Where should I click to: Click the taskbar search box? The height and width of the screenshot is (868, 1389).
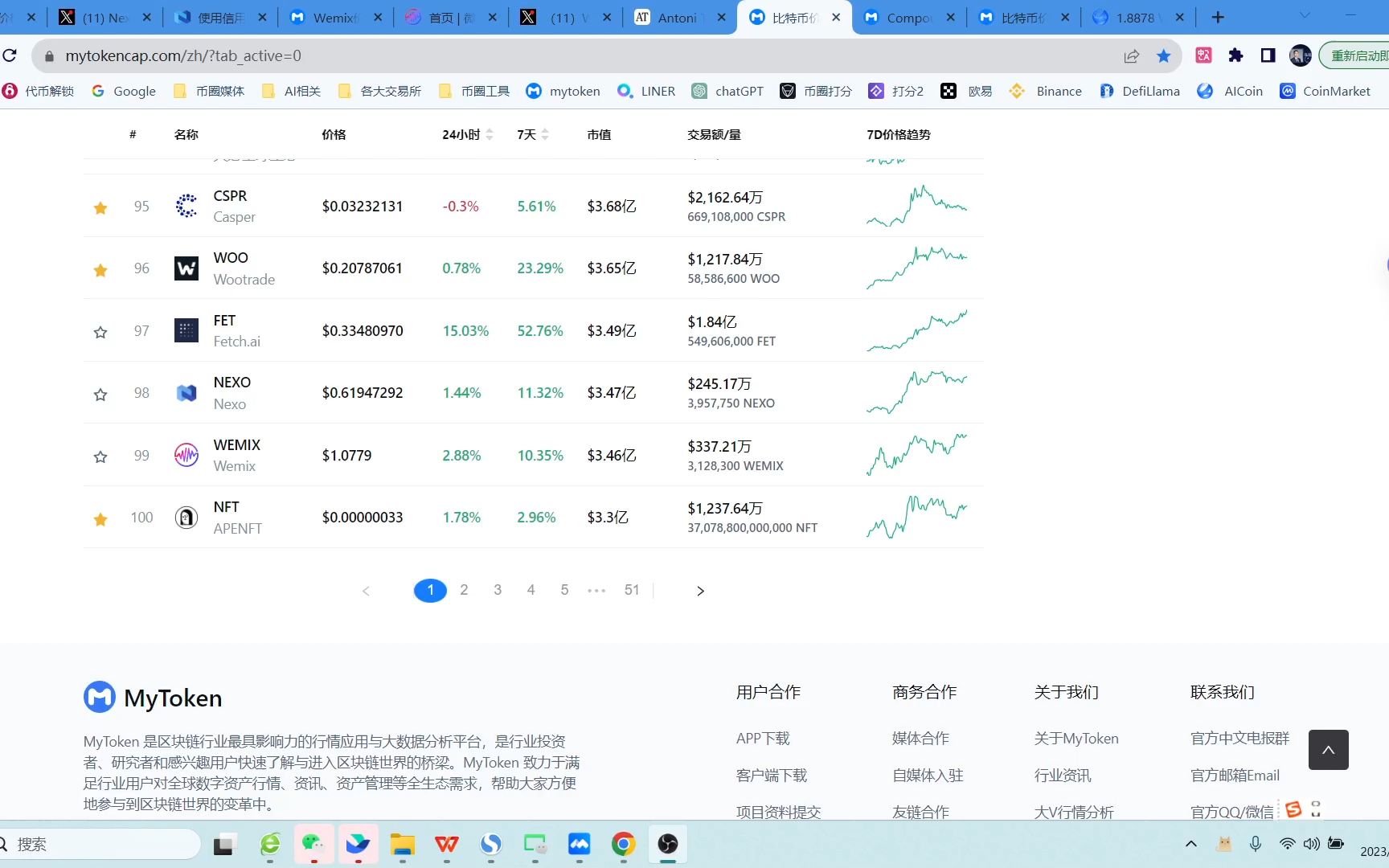point(98,844)
